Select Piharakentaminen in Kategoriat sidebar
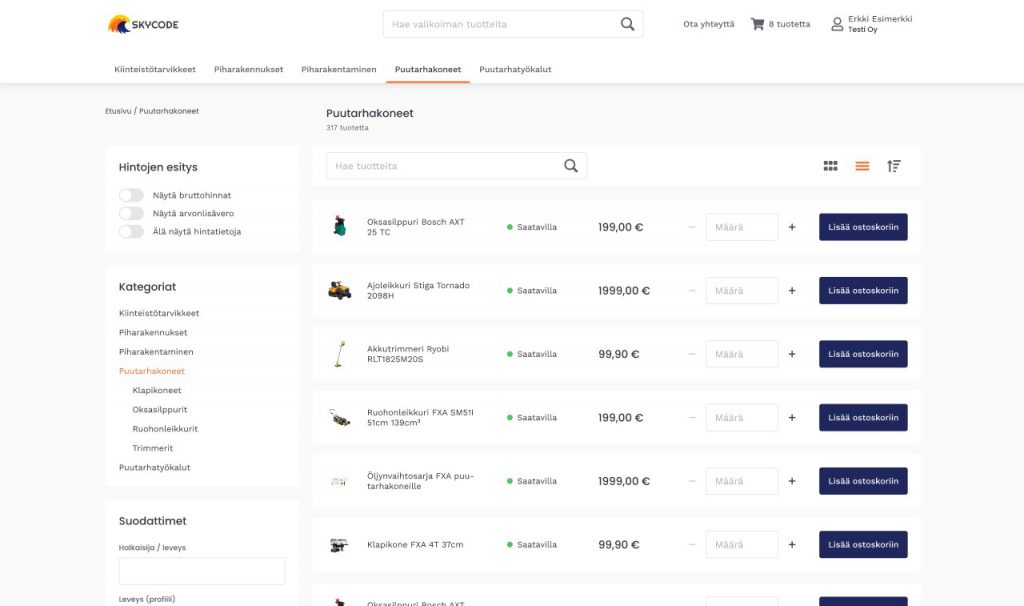Screen dimensions: 1024x606 point(156,352)
